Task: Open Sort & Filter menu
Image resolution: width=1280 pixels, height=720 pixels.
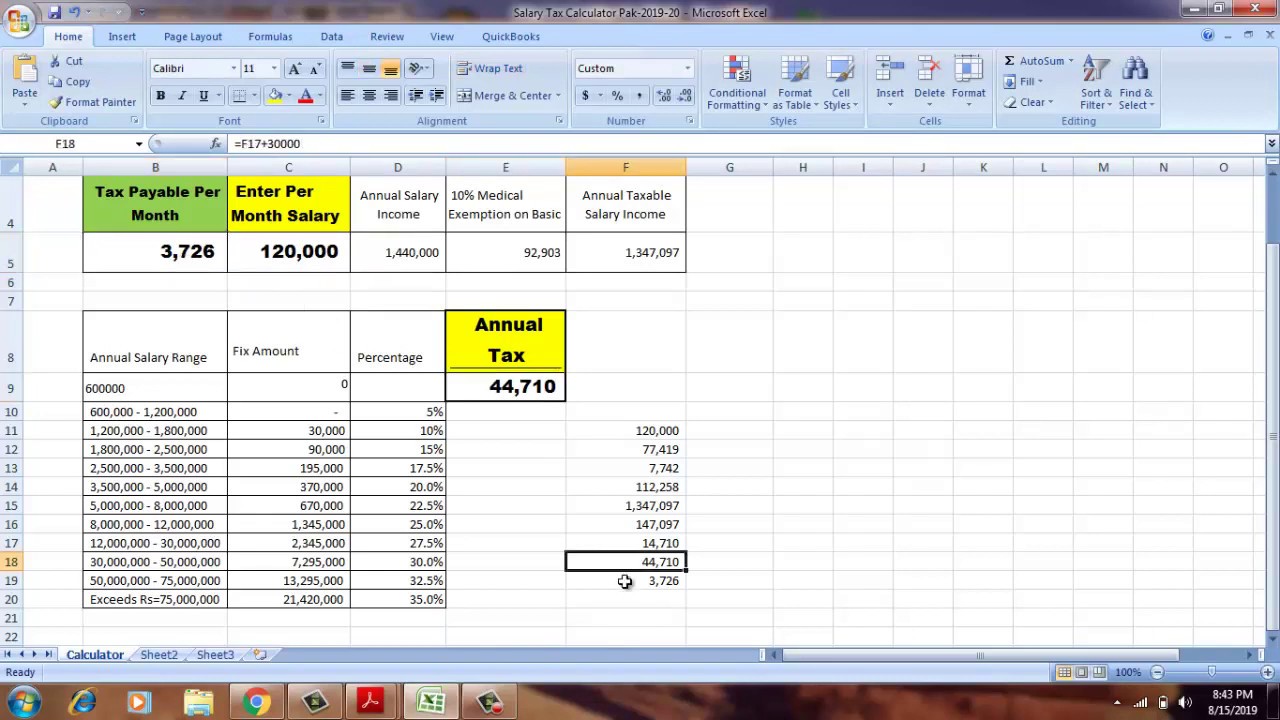Action: 1096,83
